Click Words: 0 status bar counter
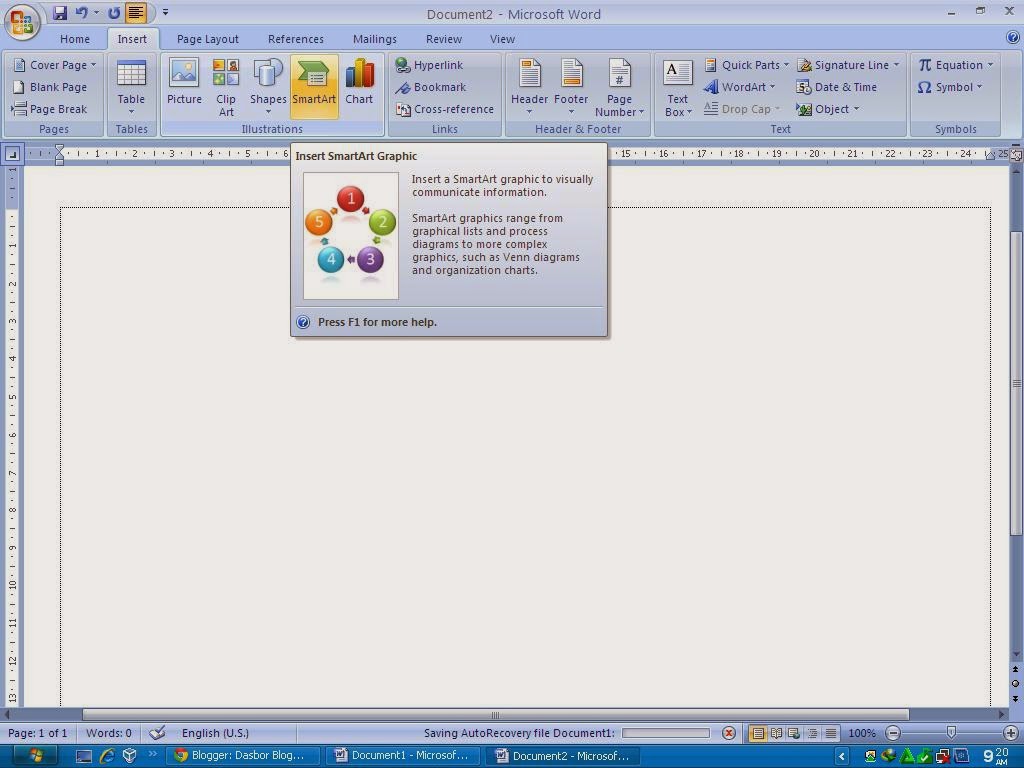The height and width of the screenshot is (768, 1024). tap(108, 733)
